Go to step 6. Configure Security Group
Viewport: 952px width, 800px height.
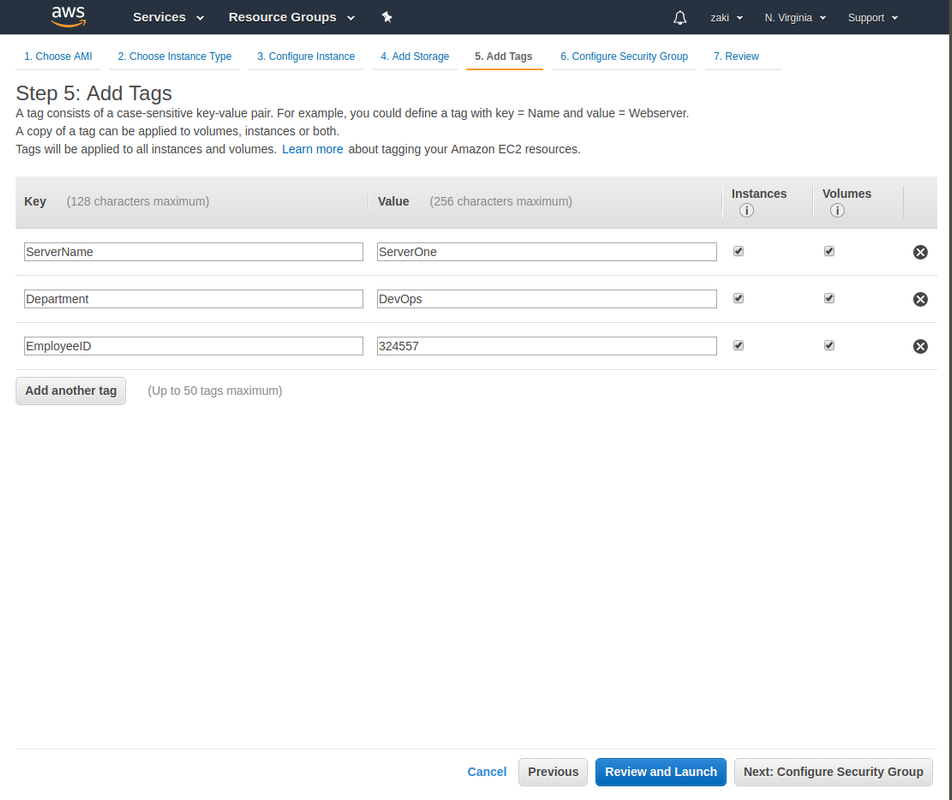tap(624, 56)
